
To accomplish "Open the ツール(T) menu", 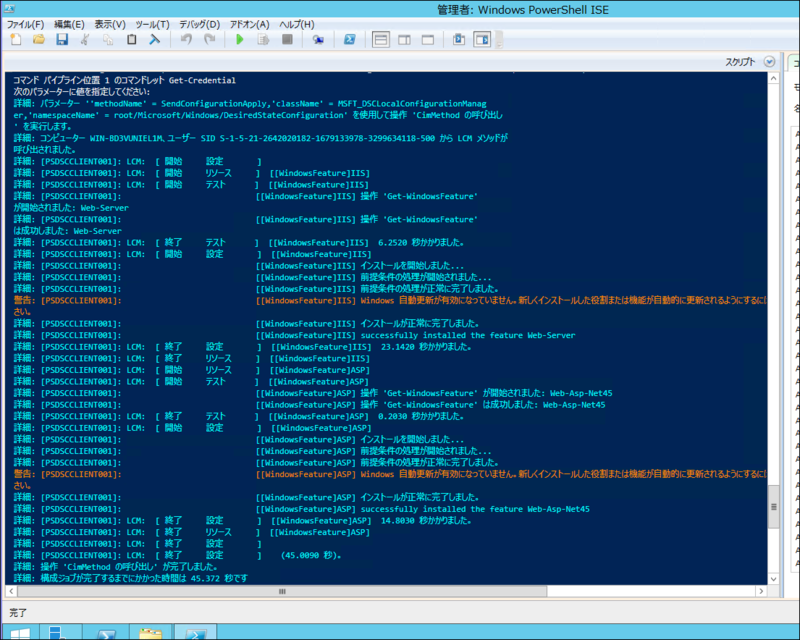I will point(152,24).
